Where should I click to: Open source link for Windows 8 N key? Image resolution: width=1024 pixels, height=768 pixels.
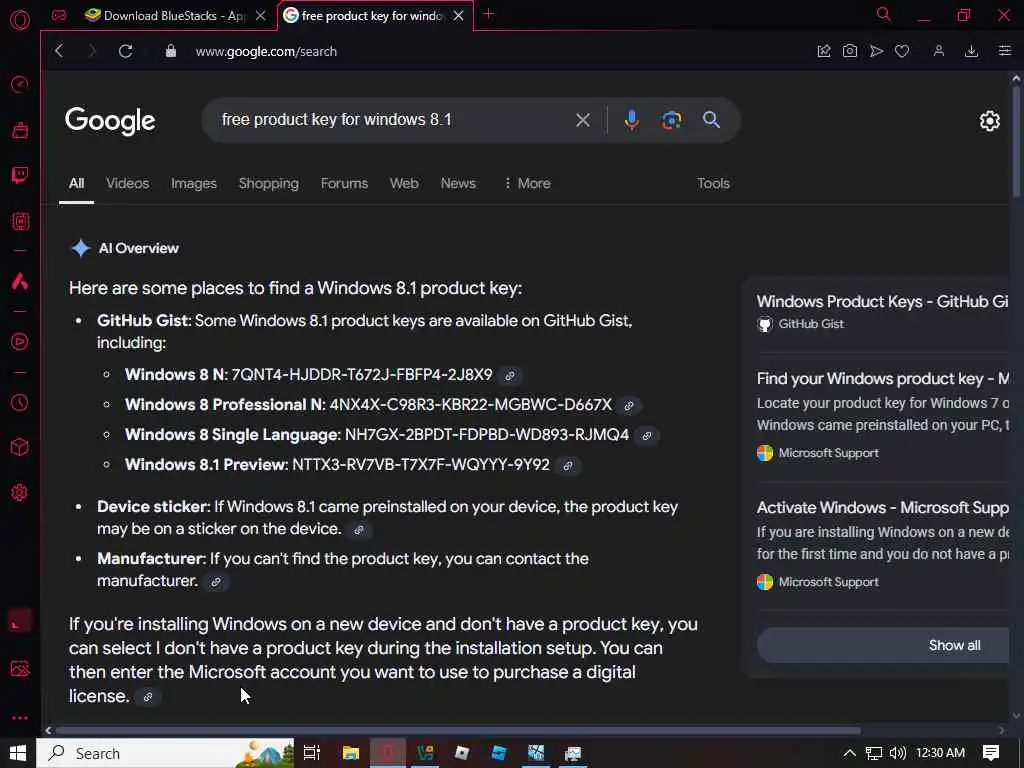pos(510,376)
